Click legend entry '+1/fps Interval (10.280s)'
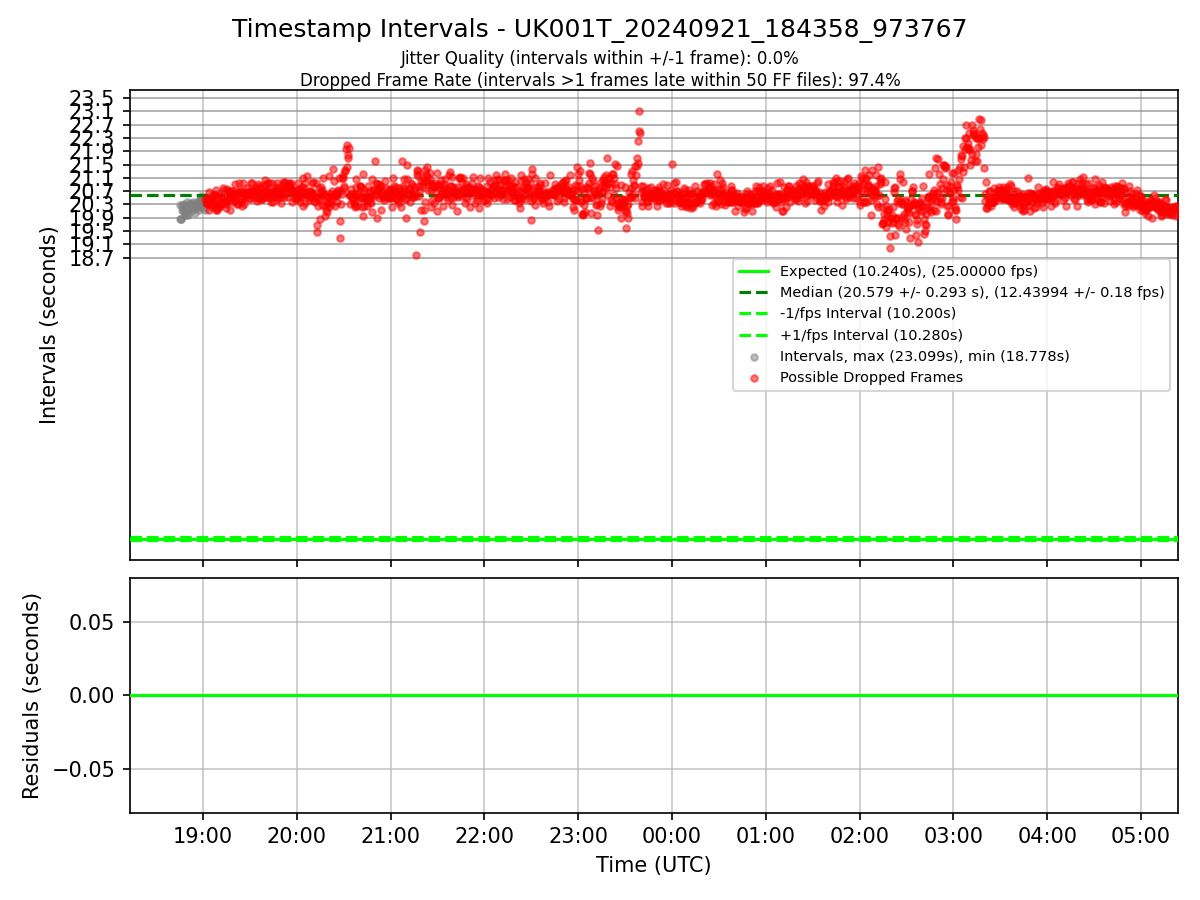Image resolution: width=1200 pixels, height=900 pixels. (871, 335)
